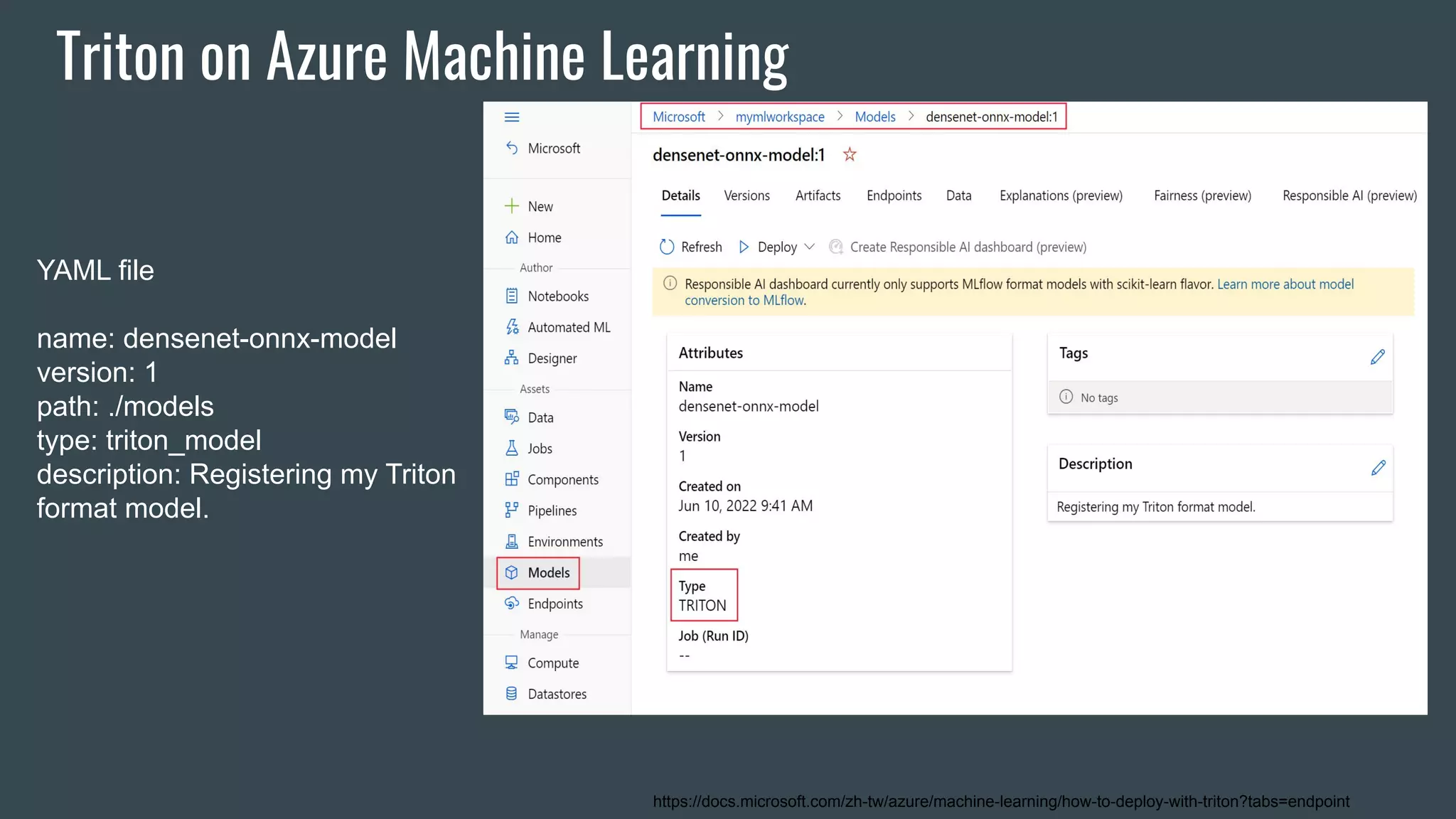This screenshot has width=1456, height=819.
Task: Select Compute label in sidebar
Action: point(553,663)
